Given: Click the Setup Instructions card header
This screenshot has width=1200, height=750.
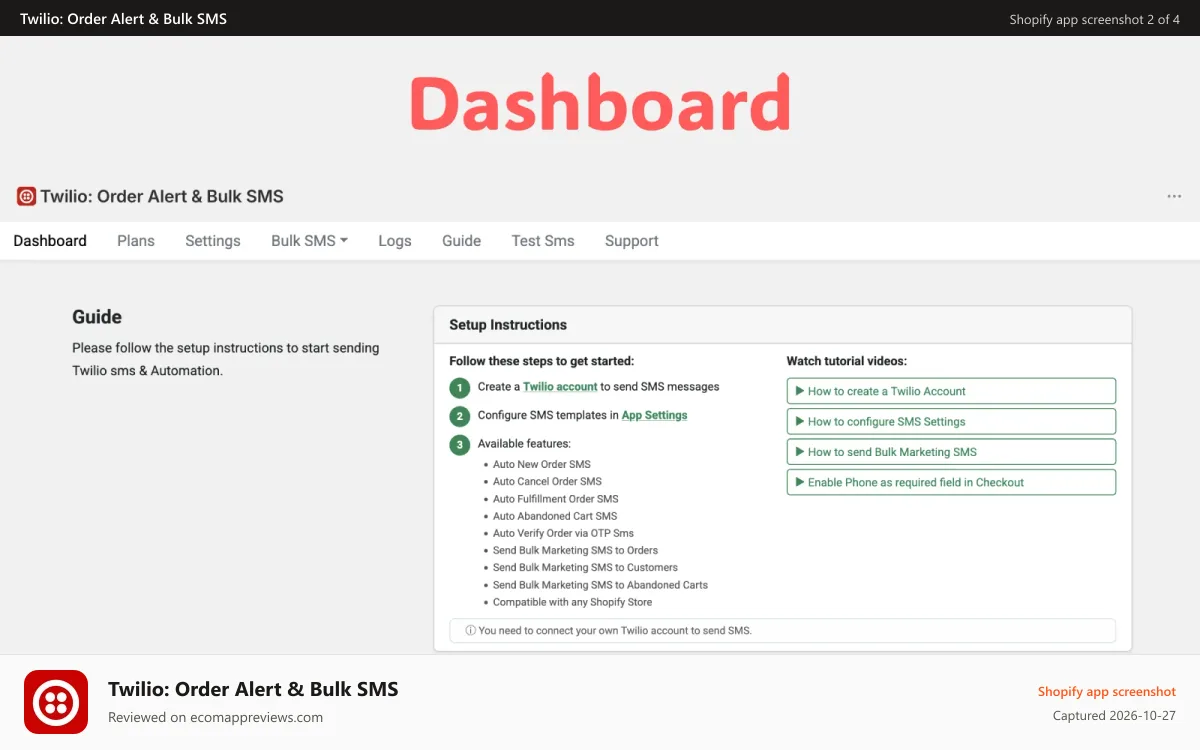Looking at the screenshot, I should pos(783,325).
